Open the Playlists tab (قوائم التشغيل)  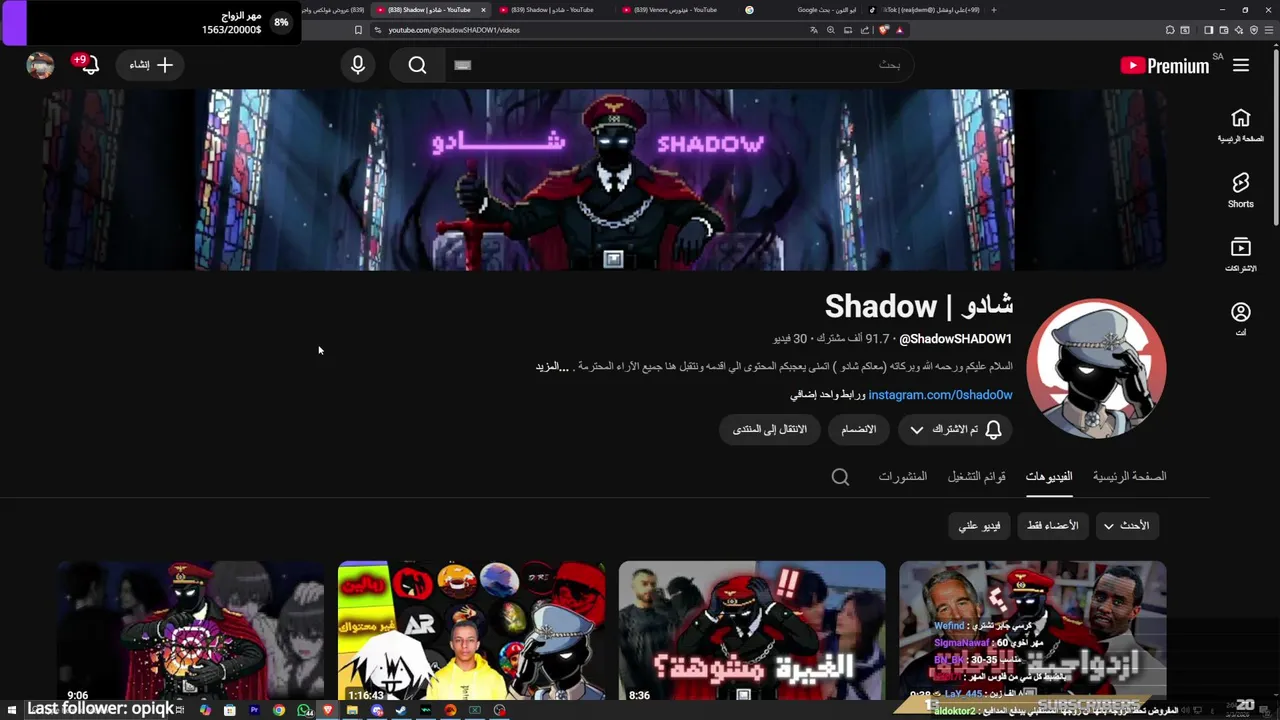tap(977, 477)
